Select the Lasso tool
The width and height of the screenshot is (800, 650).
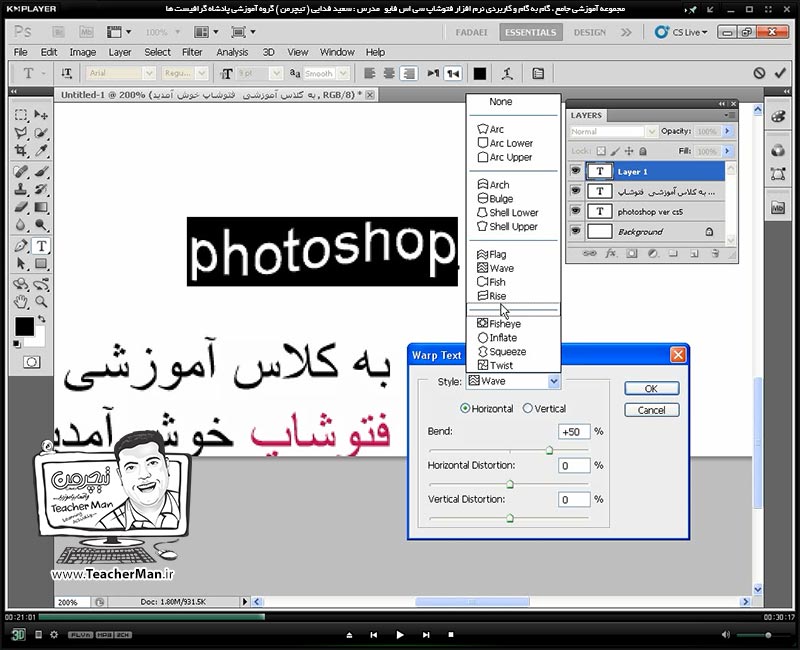click(x=20, y=133)
